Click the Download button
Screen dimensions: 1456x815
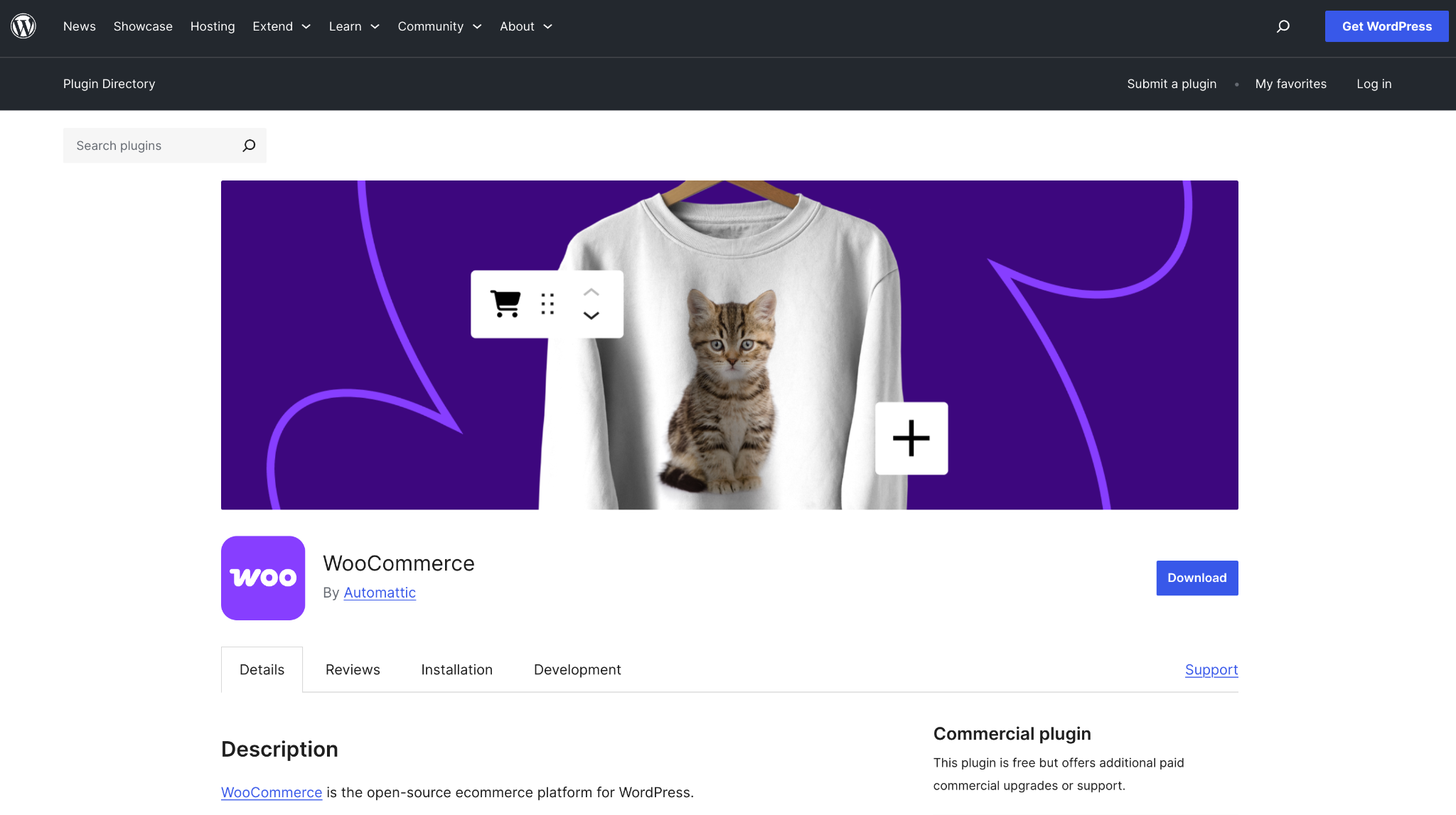coord(1197,578)
